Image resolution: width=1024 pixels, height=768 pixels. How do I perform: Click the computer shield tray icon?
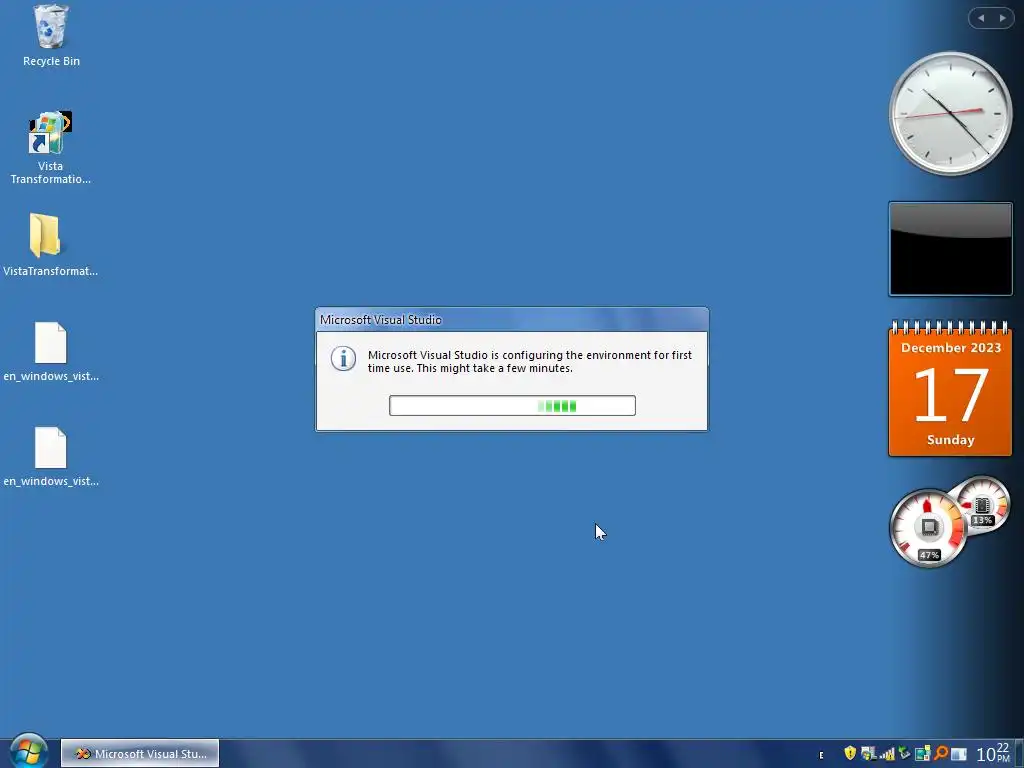[x=868, y=754]
